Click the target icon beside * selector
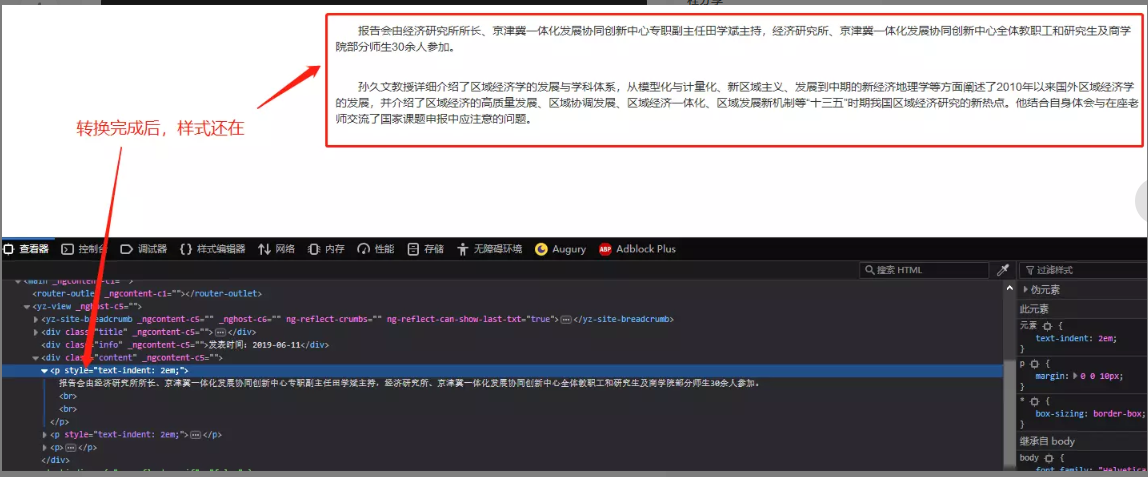 [x=1035, y=401]
